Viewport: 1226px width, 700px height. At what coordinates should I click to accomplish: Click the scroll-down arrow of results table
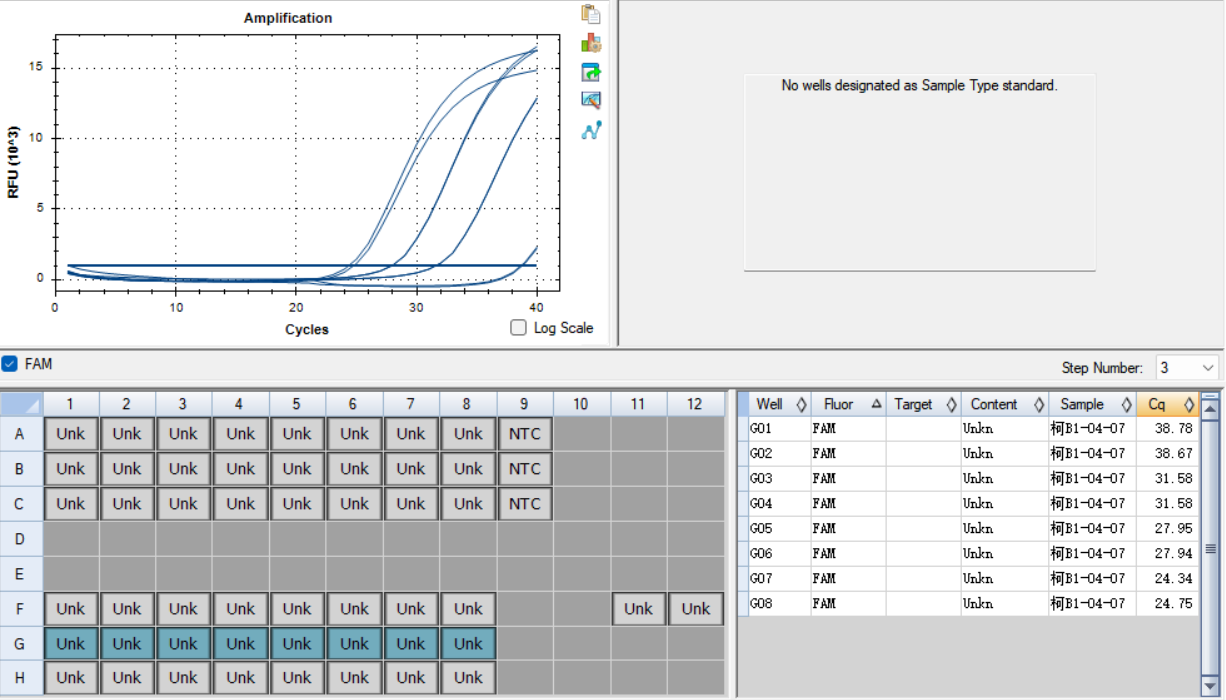(1210, 688)
